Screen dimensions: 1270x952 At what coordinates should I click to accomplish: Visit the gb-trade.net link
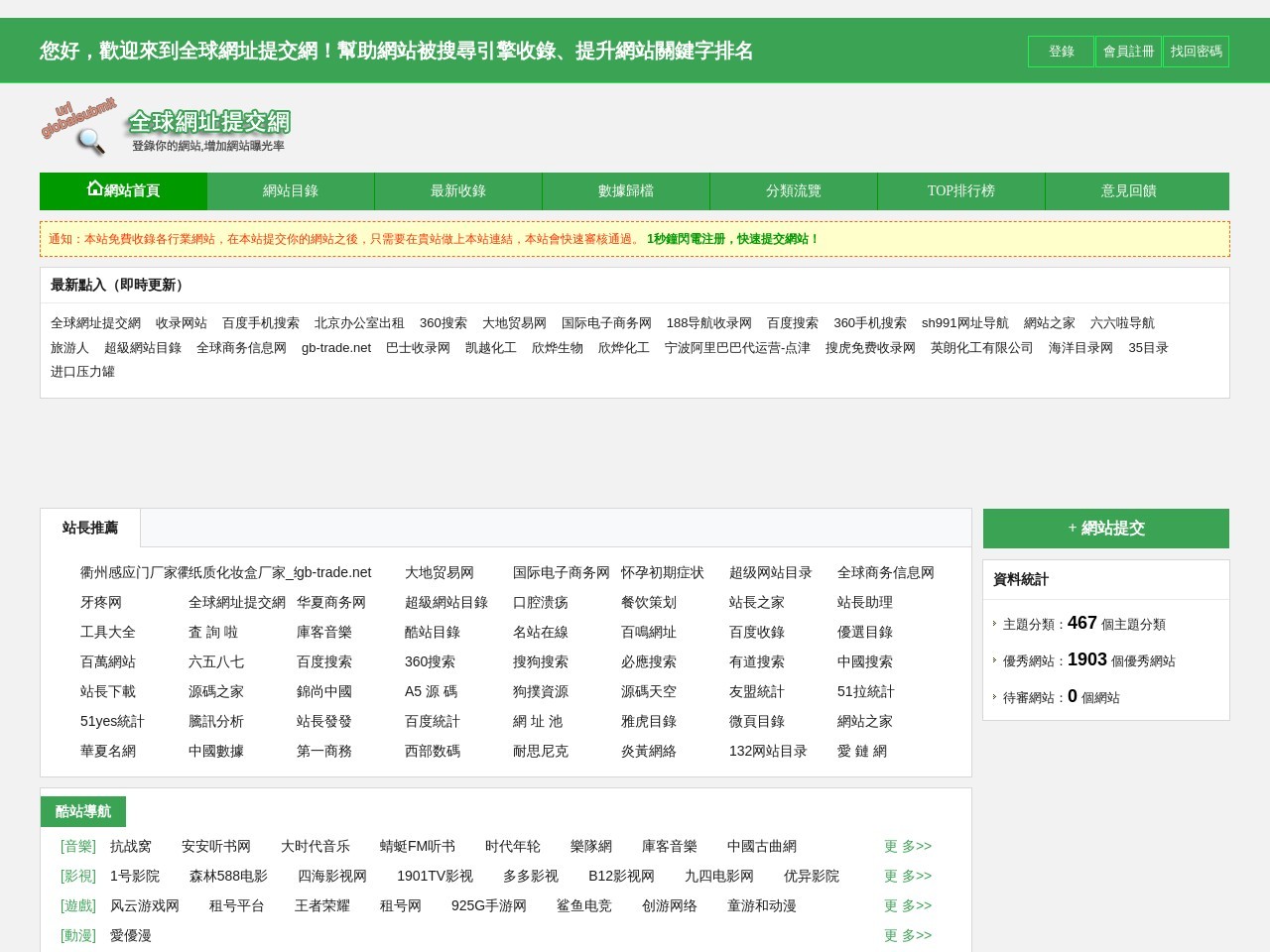[335, 348]
